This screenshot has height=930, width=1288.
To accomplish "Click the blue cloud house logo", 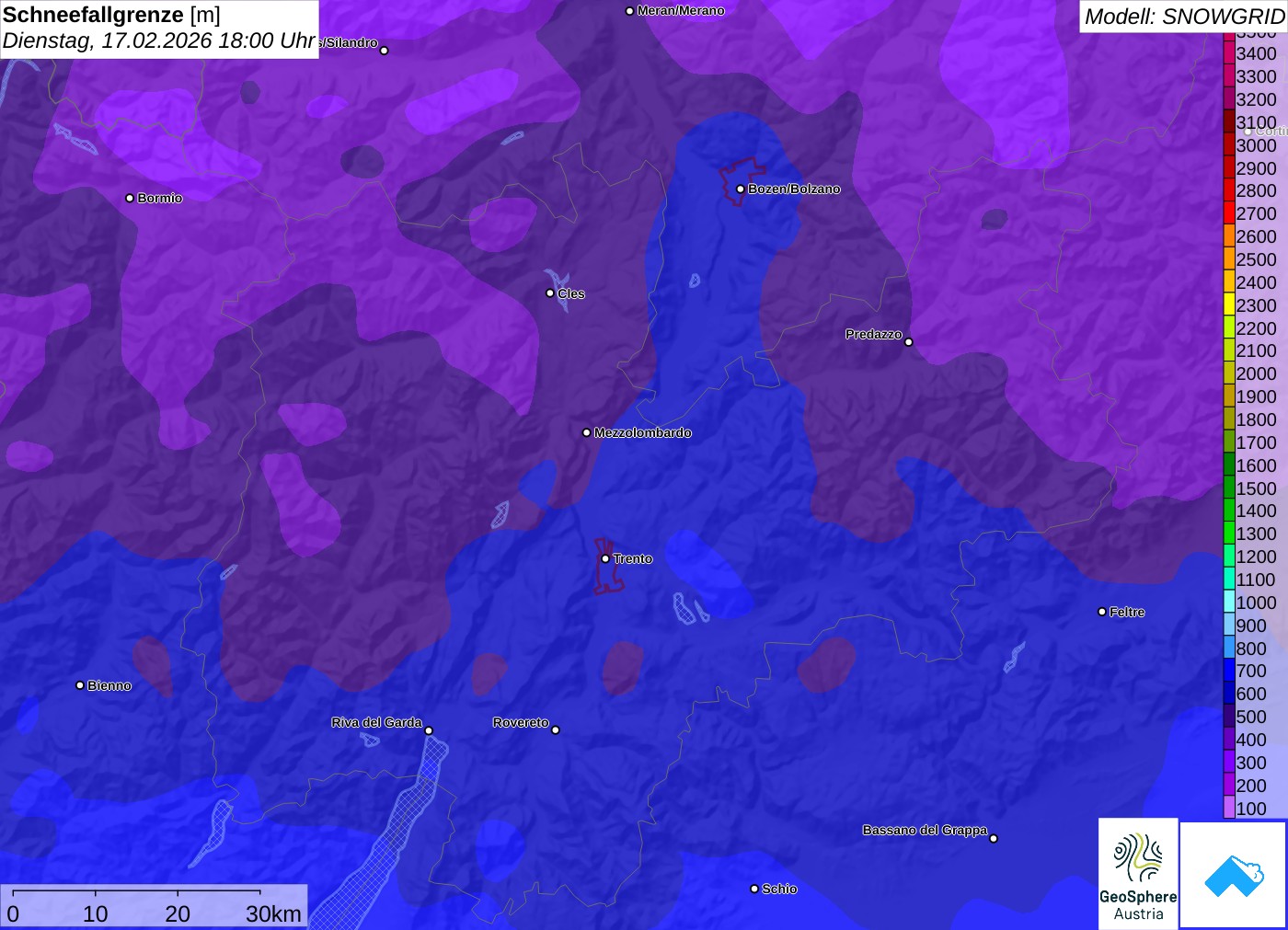I will [x=1233, y=875].
